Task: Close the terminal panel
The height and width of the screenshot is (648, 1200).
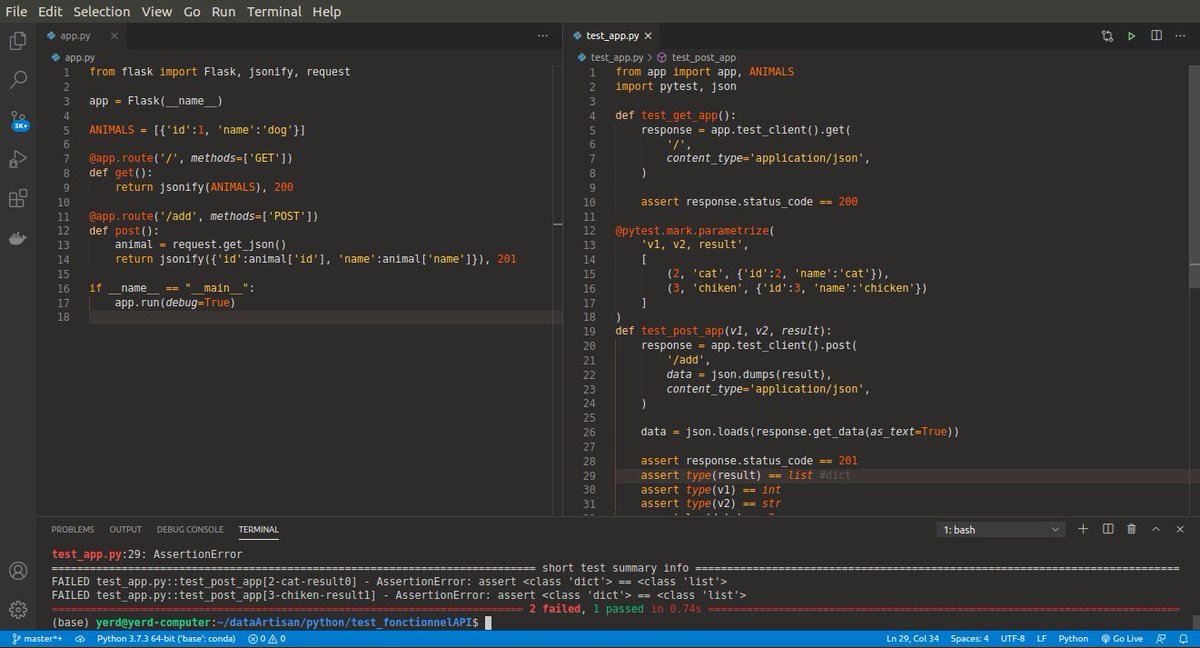Action: coord(1179,529)
